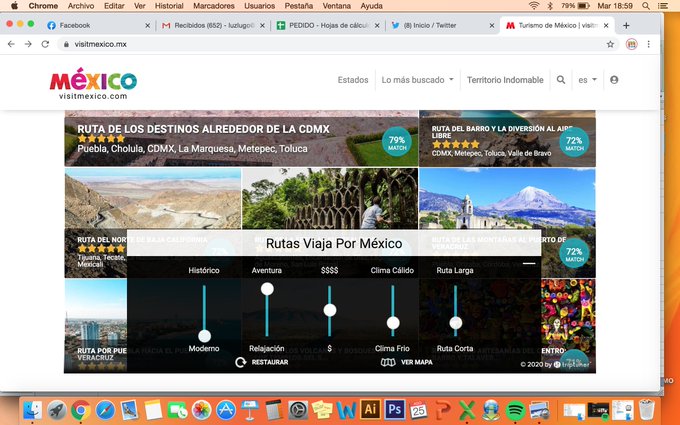680x425 pixels.
Task: Launch Photoshop from the dock
Action: click(x=394, y=410)
